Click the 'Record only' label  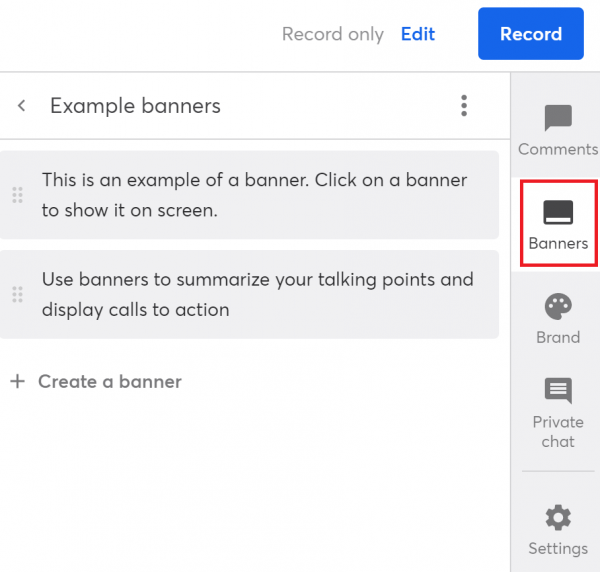tap(333, 34)
